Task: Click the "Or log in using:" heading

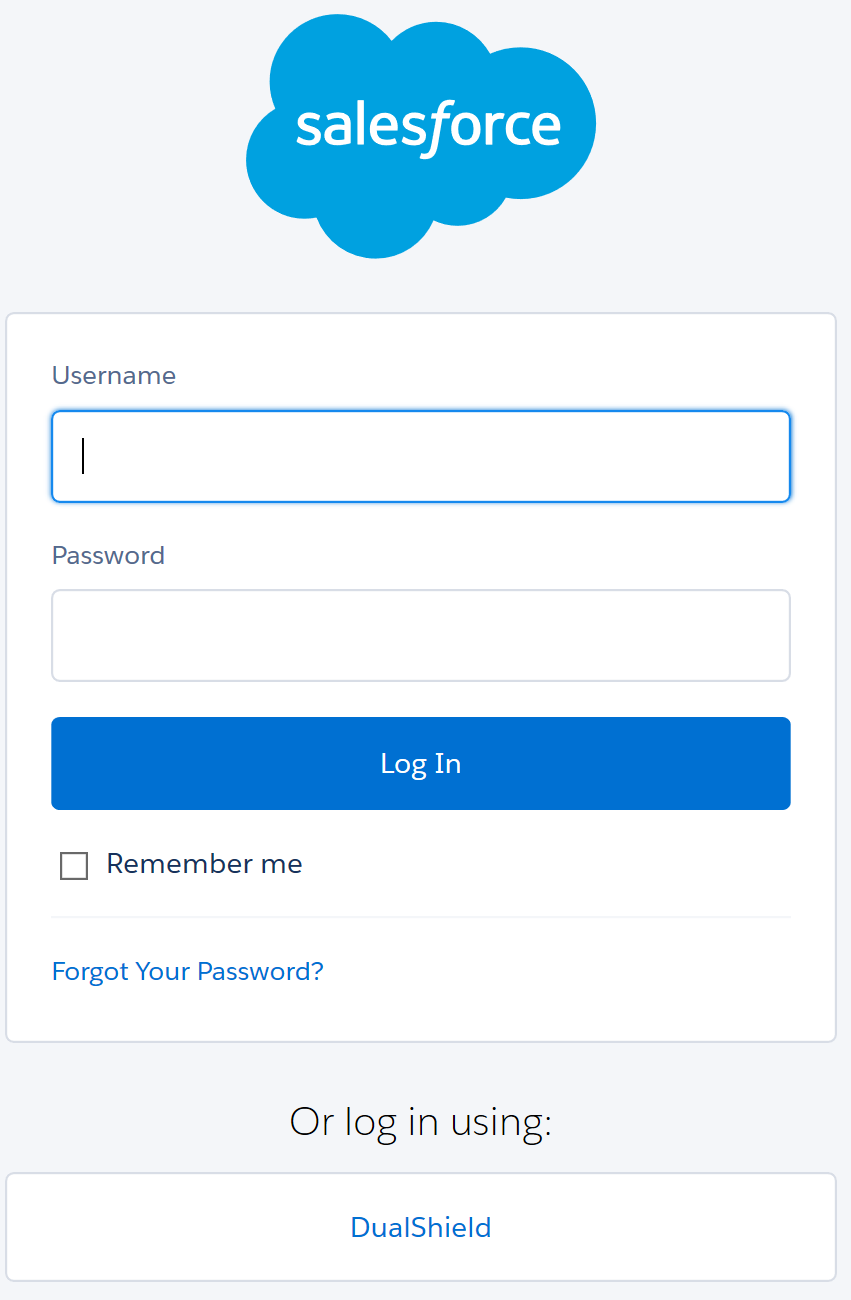Action: [420, 1121]
